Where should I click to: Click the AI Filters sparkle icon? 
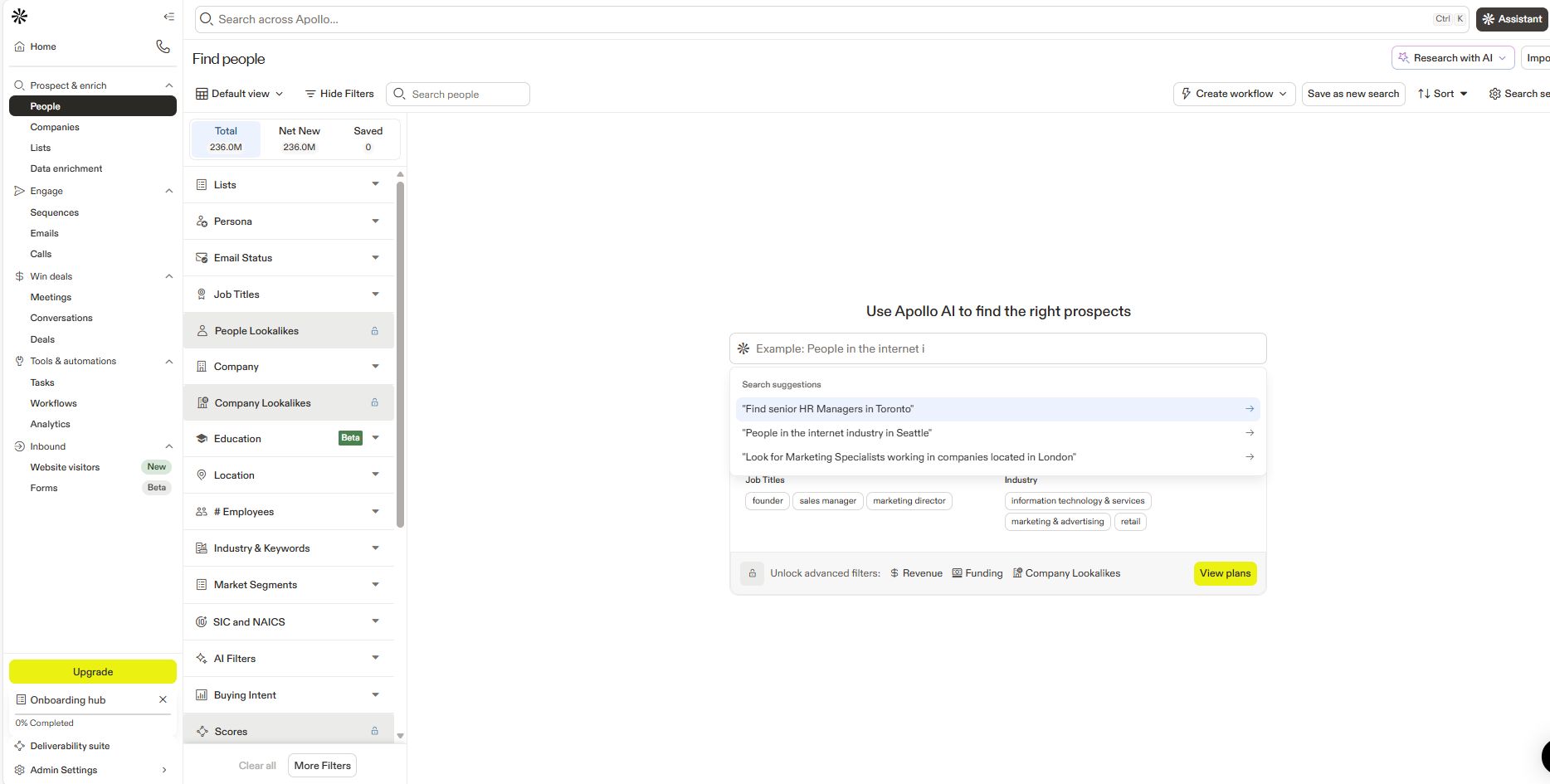(202, 659)
